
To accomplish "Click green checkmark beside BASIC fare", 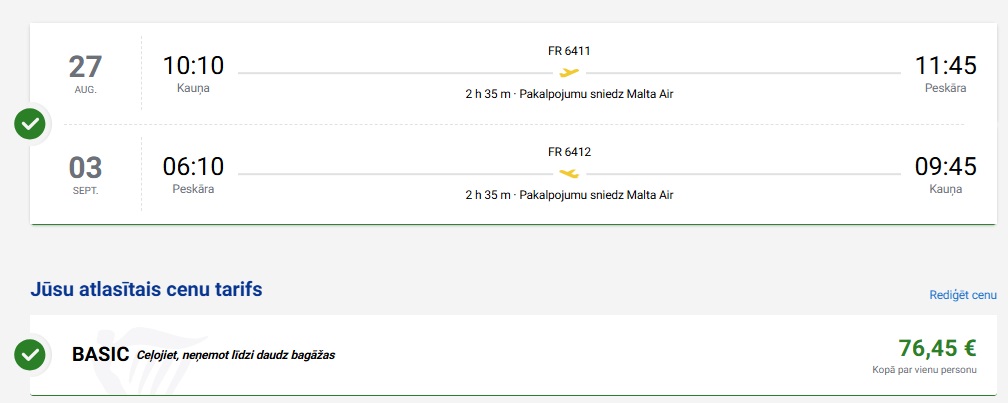I will pos(31,354).
